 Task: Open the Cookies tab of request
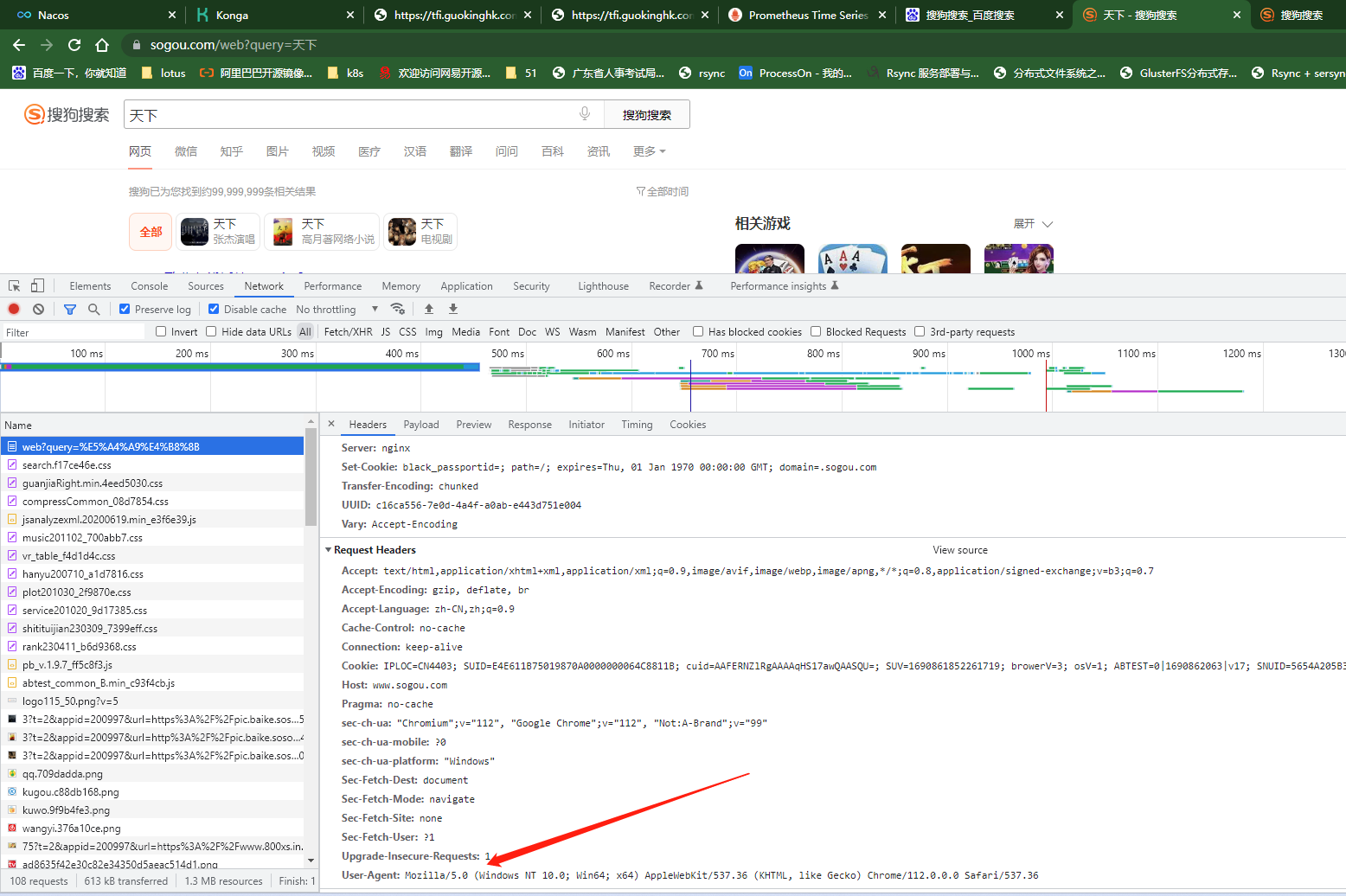688,425
